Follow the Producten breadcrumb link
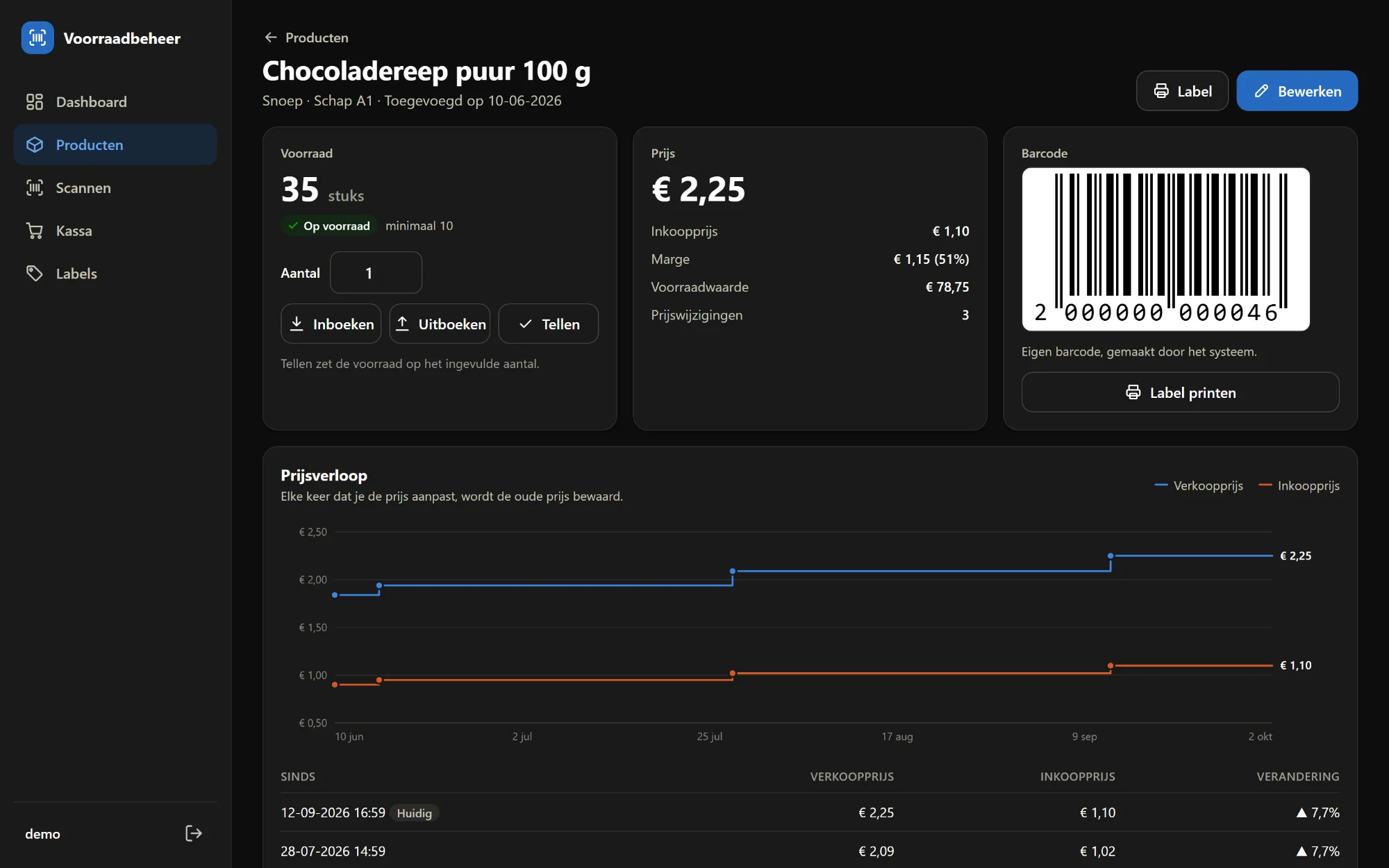 (317, 37)
